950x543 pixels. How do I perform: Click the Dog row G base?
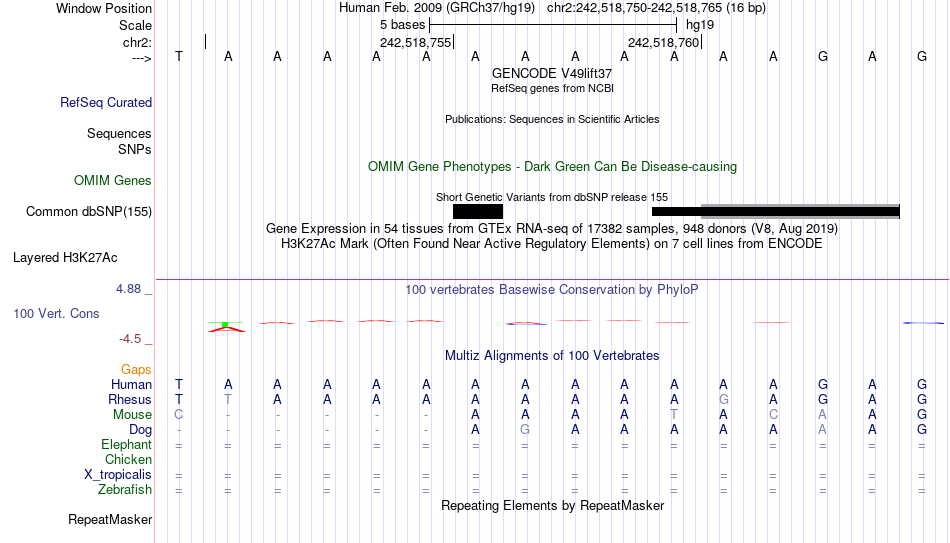(x=525, y=430)
